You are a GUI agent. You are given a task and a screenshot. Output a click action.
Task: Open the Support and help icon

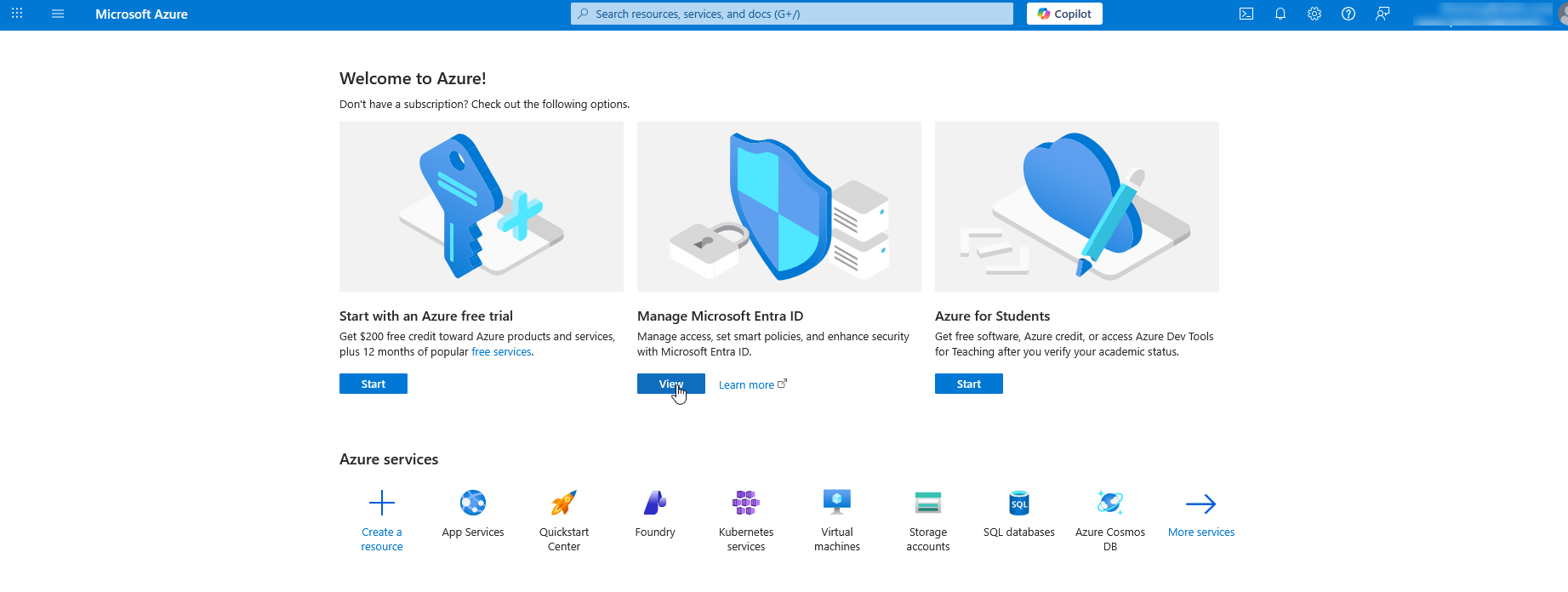1348,14
